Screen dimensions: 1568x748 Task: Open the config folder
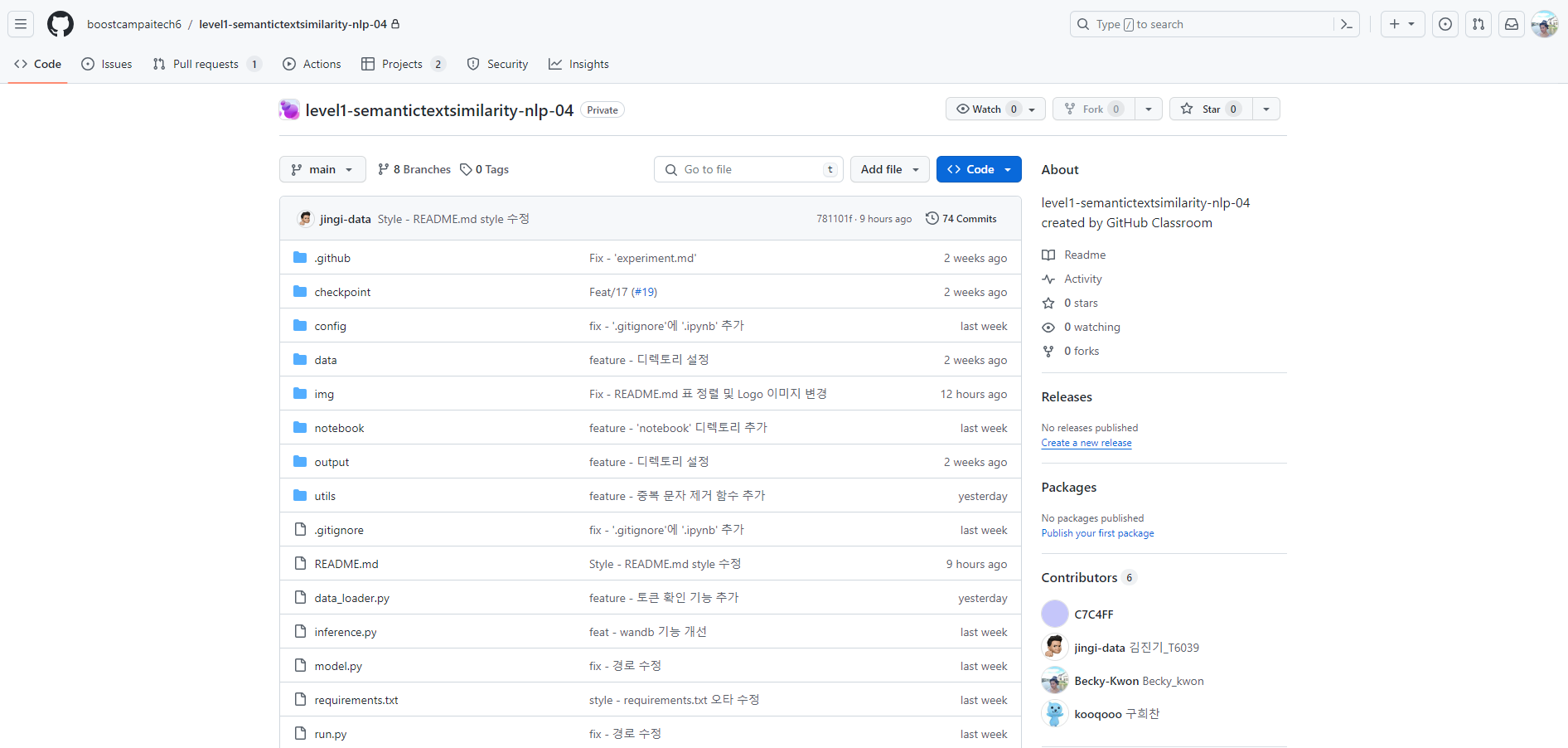330,326
